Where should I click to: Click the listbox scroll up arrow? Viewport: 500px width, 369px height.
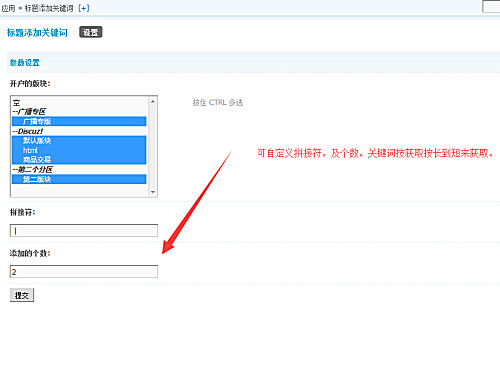pyautogui.click(x=153, y=101)
